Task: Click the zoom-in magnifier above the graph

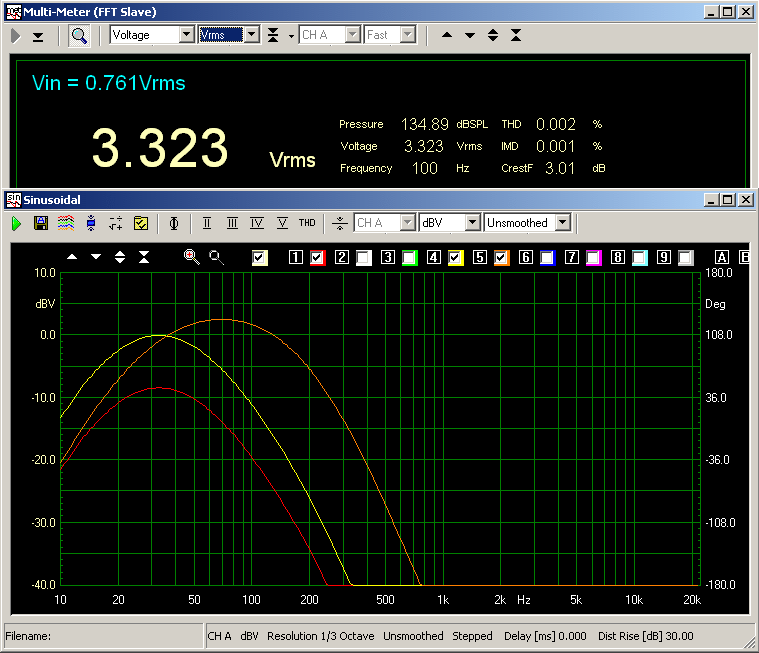Action: (x=191, y=257)
